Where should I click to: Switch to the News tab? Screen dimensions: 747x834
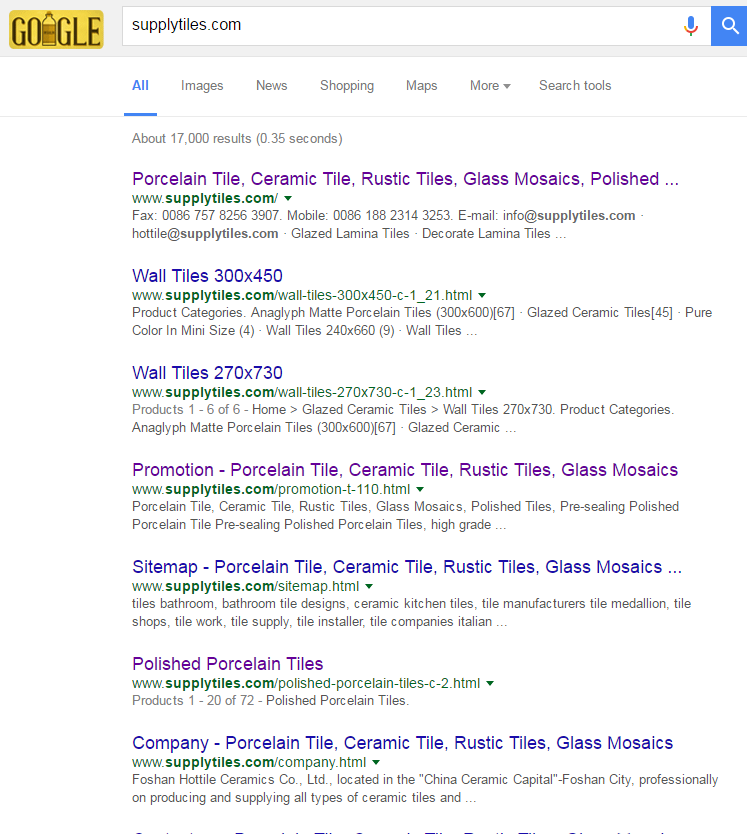coord(271,86)
